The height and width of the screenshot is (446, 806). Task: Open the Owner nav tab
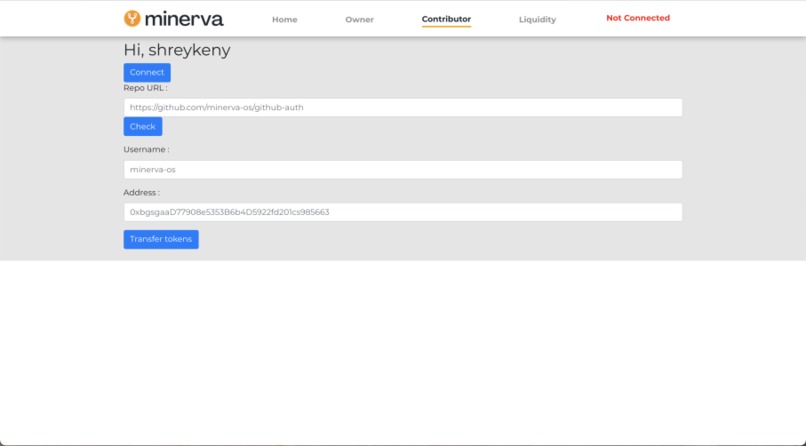click(359, 20)
